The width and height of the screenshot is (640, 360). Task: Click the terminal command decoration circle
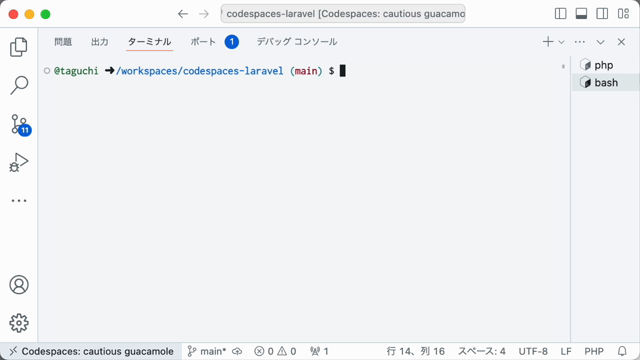pyautogui.click(x=47, y=71)
